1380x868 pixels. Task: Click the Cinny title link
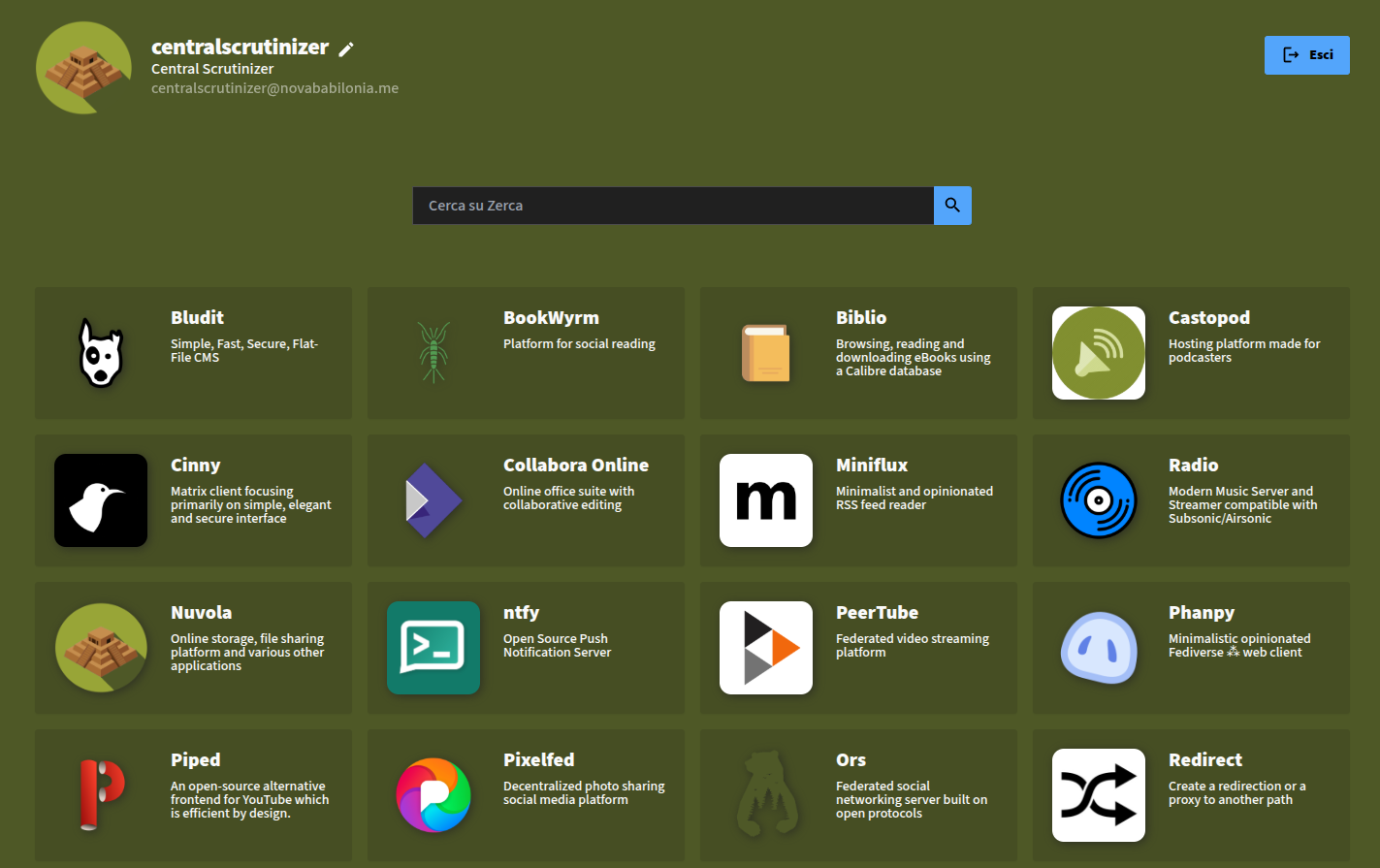pyautogui.click(x=196, y=465)
